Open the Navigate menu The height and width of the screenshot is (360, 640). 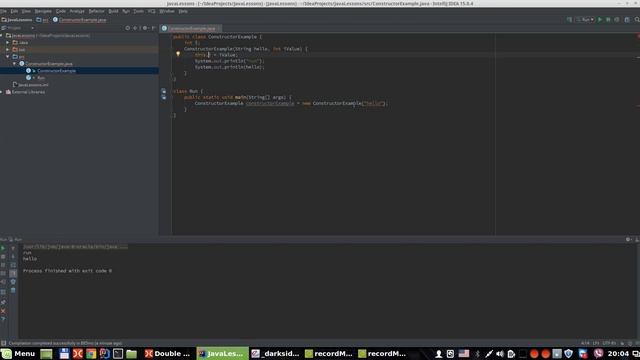coord(43,11)
